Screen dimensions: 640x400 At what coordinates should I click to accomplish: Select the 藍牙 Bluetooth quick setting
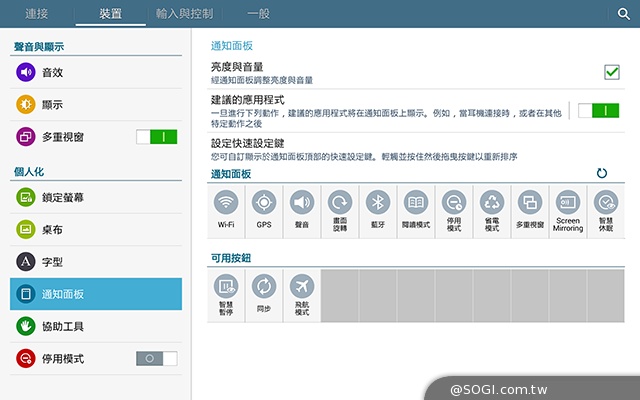pyautogui.click(x=378, y=211)
